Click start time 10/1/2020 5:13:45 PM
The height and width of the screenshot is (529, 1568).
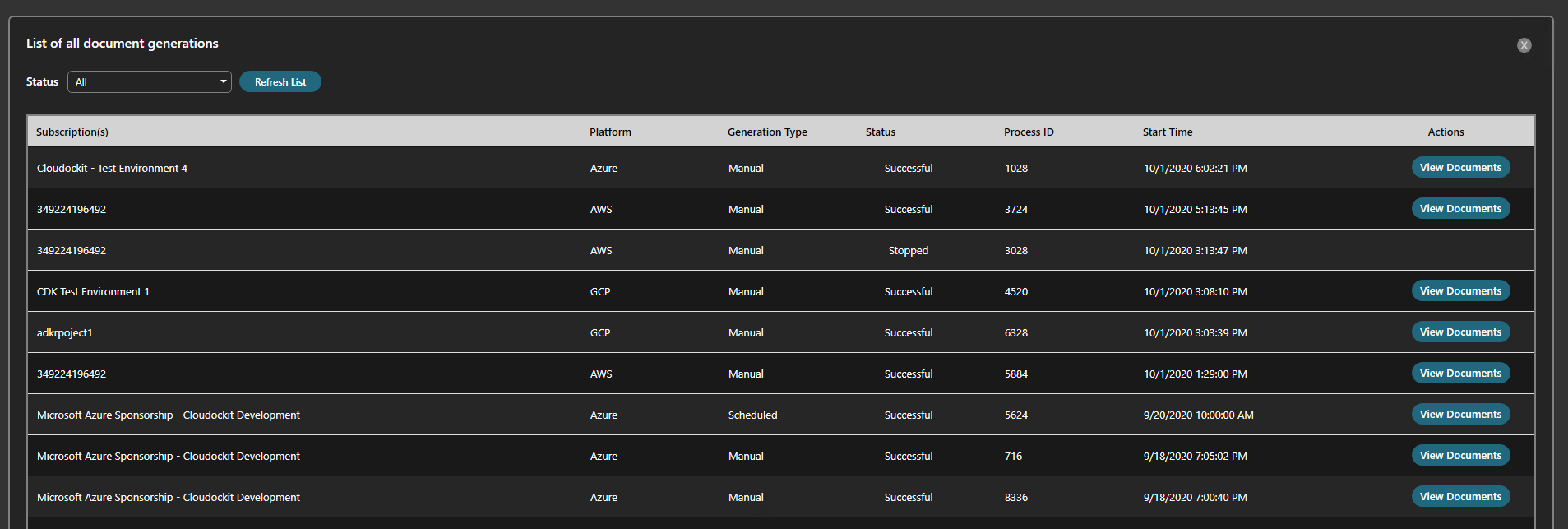1196,209
